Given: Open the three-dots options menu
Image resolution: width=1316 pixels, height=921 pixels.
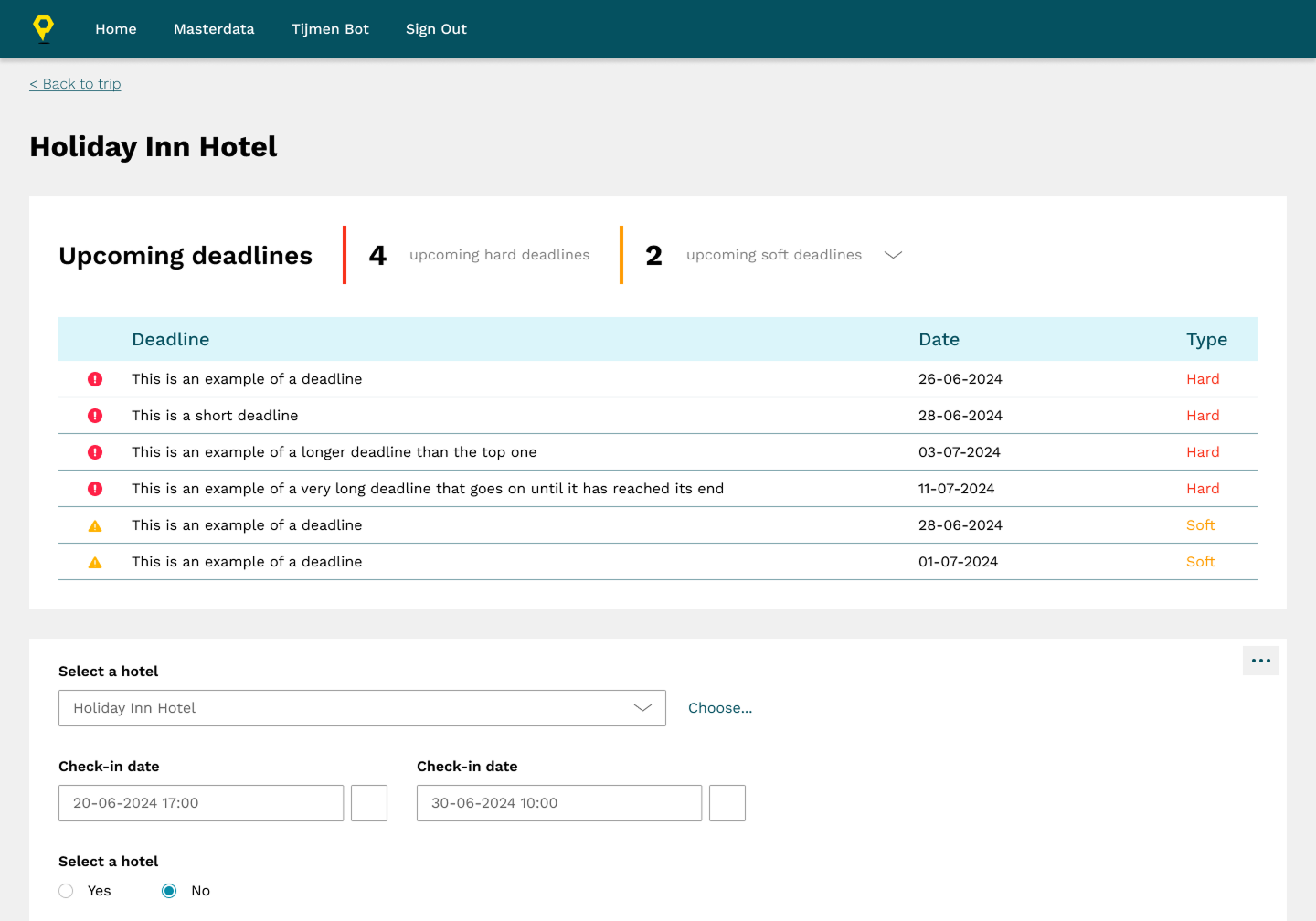Looking at the screenshot, I should 1261,661.
